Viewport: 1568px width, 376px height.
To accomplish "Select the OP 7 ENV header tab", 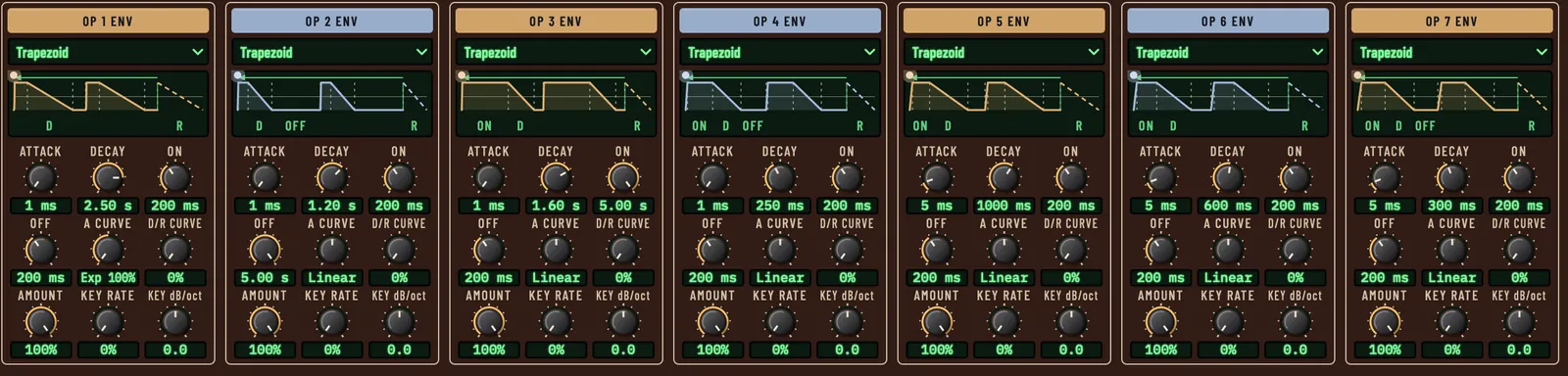I will tap(1452, 21).
